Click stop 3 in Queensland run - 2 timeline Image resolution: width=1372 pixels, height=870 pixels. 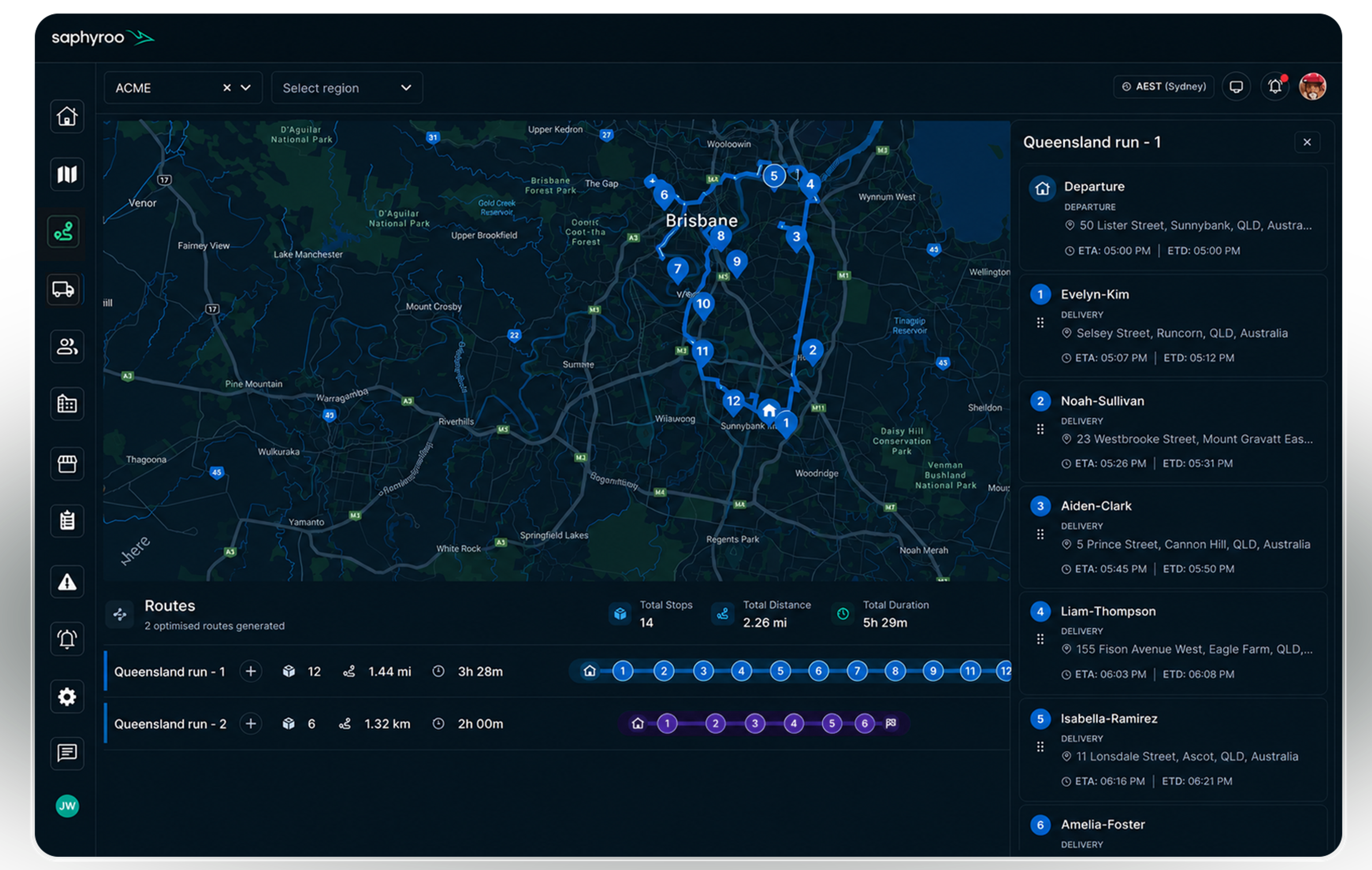755,724
